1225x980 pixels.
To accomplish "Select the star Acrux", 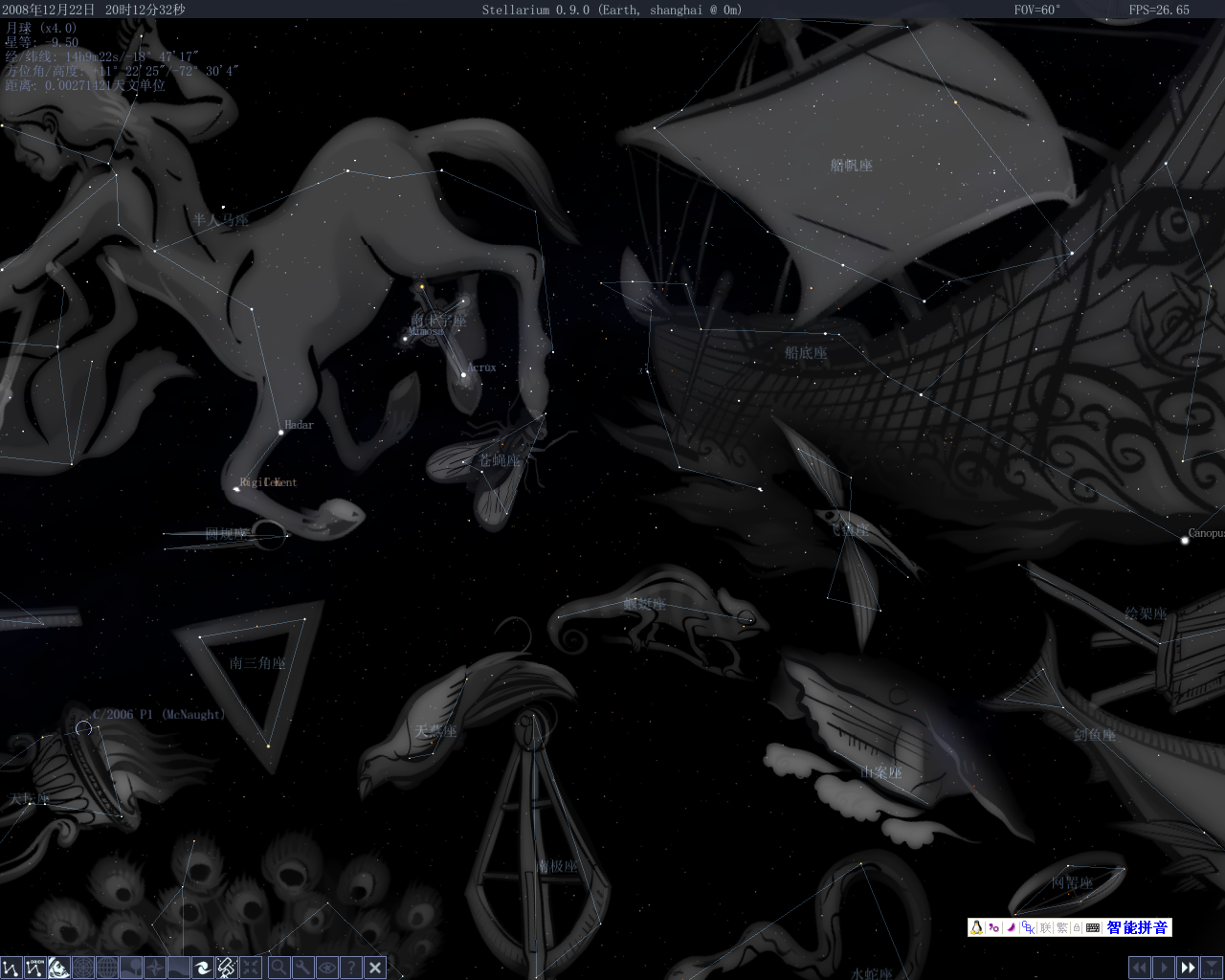I will [463, 375].
